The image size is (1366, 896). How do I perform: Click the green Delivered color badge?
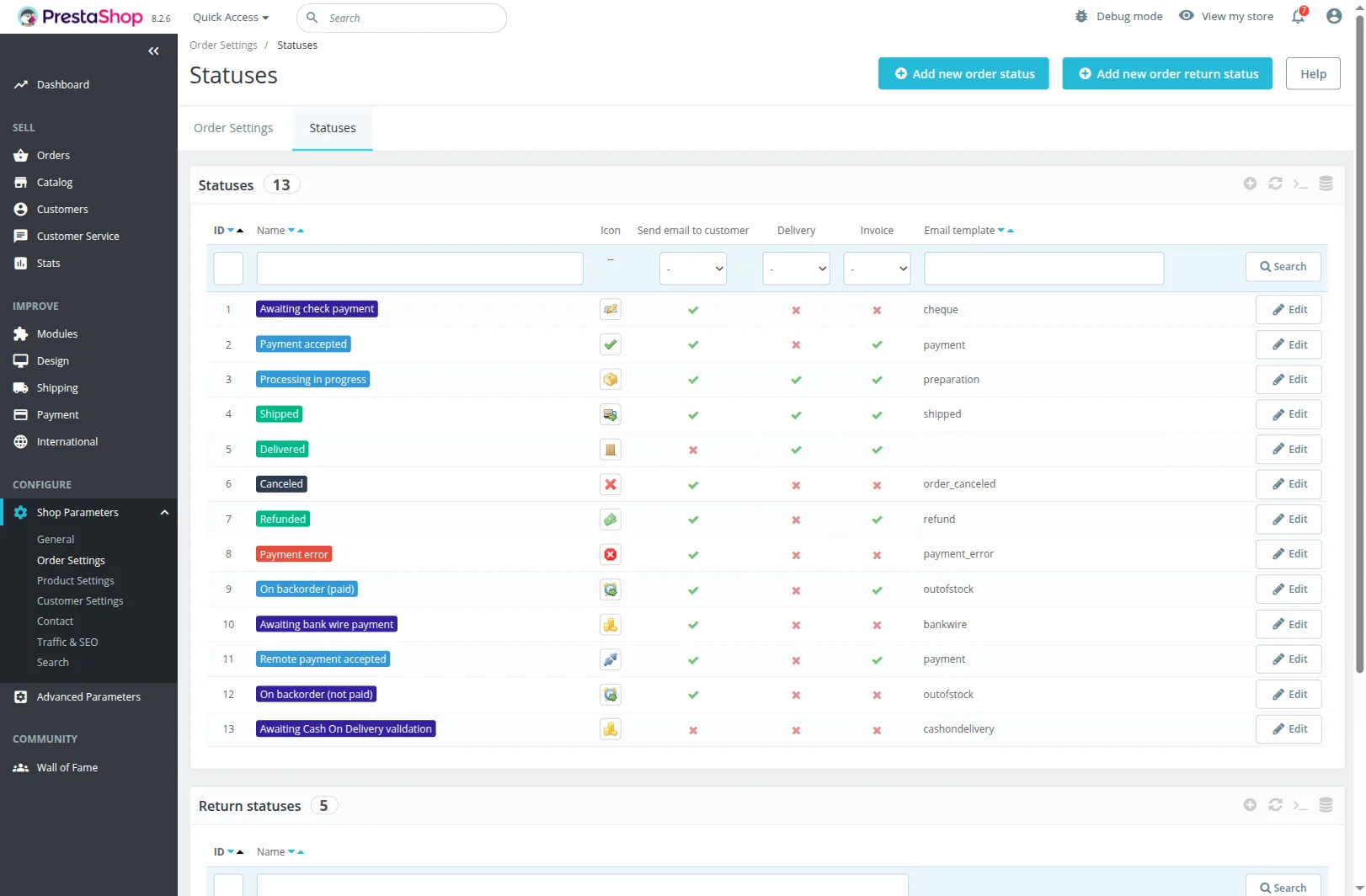282,450
